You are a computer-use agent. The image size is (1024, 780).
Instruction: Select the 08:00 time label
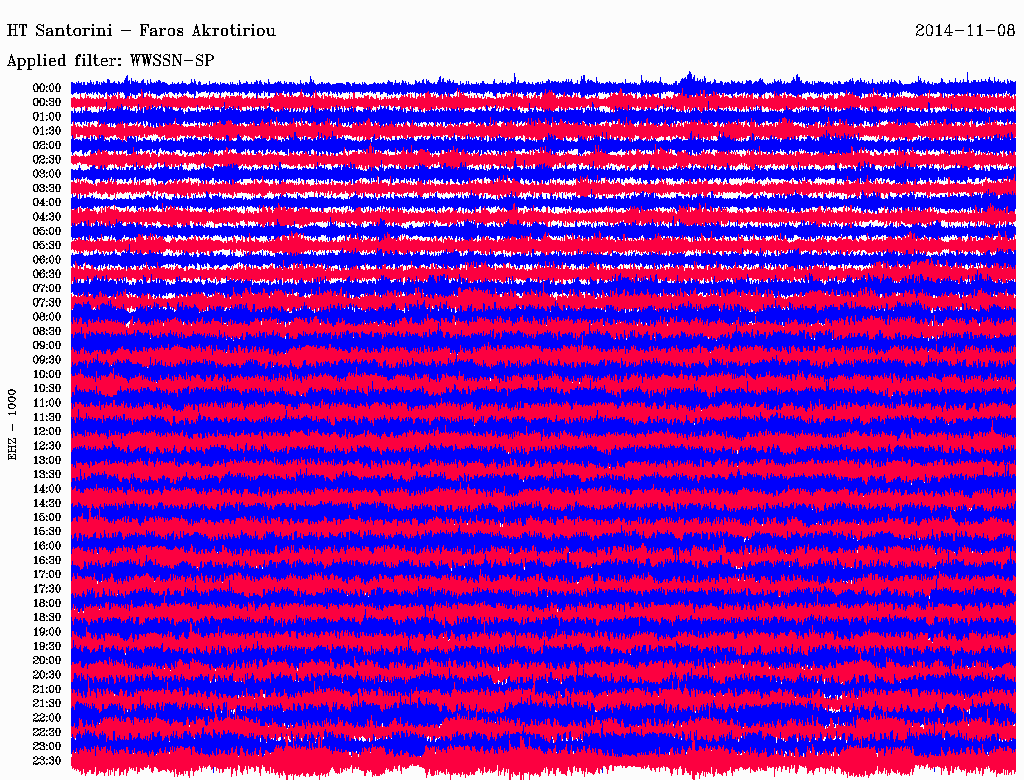point(47,317)
